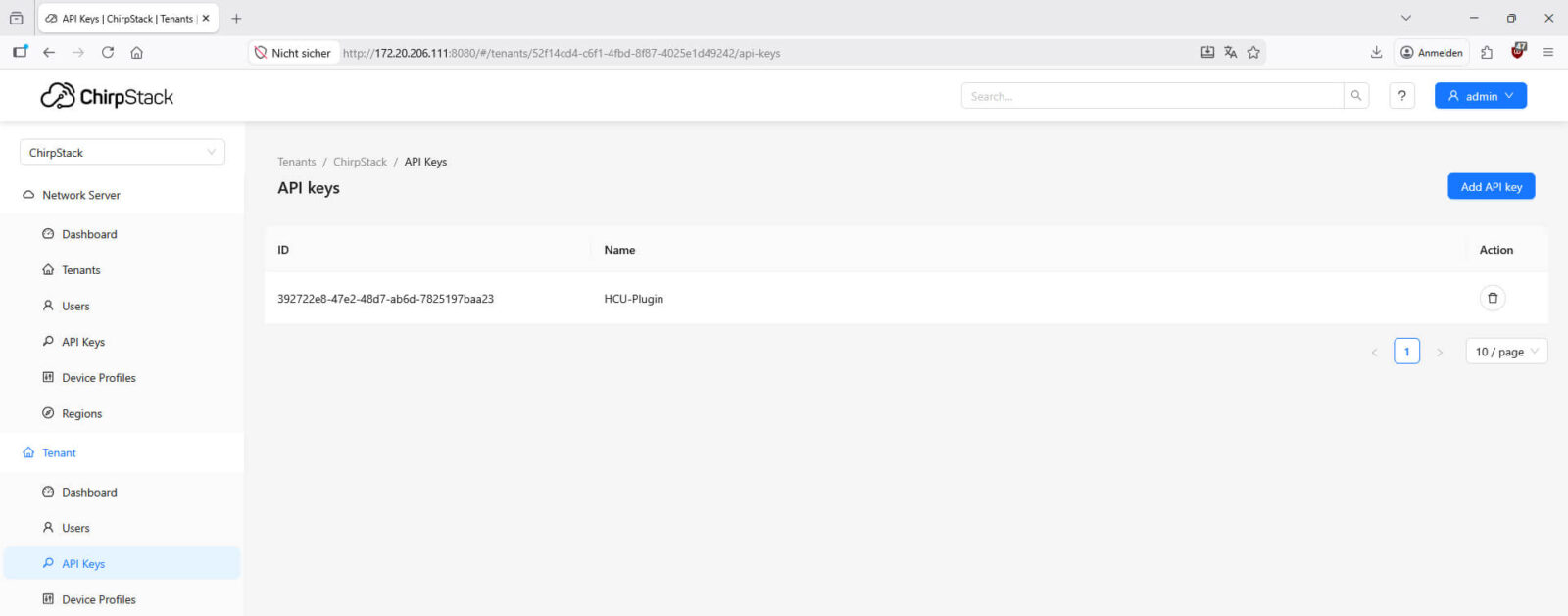Click the Nicht sicher security indicator
Viewport: 1568px width, 616px height.
click(x=292, y=53)
